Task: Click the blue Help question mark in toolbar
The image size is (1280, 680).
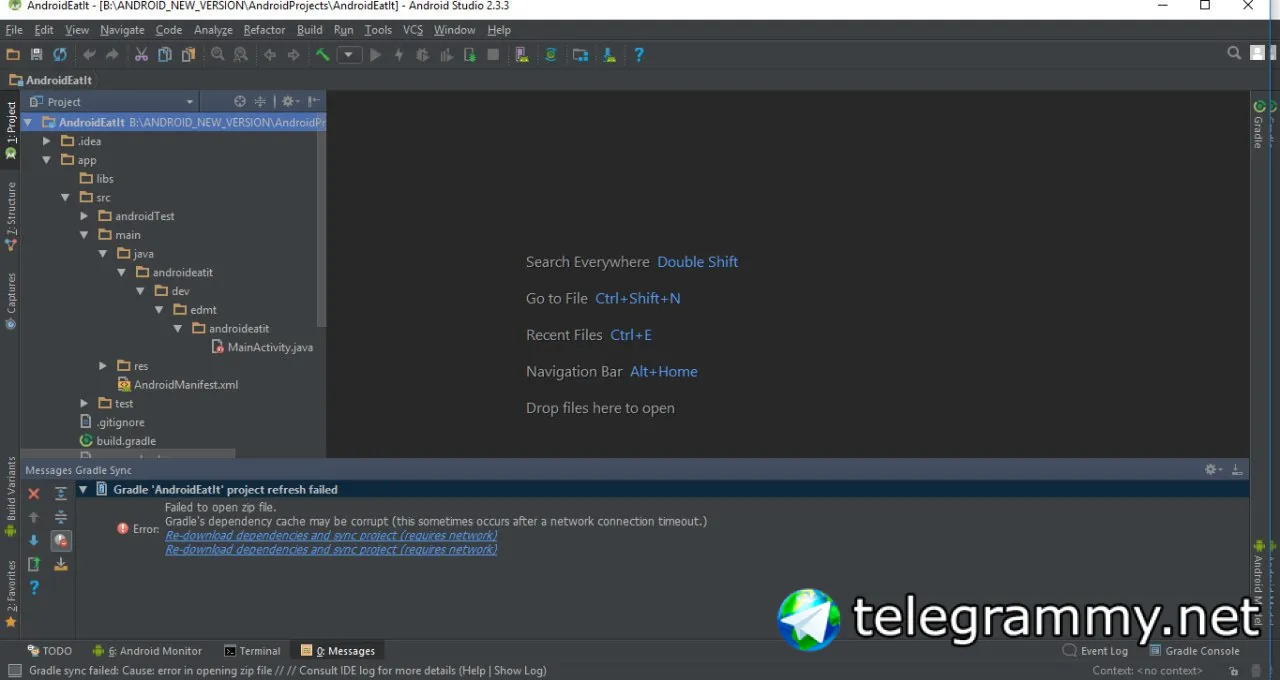Action: point(639,55)
